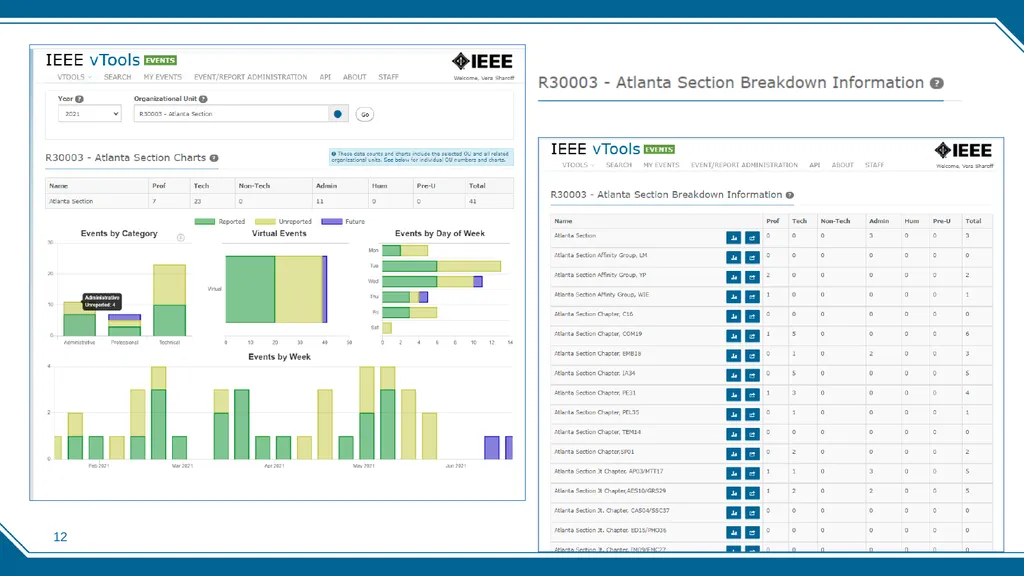Viewport: 1024px width, 576px height.
Task: Click IEEE logo in the left Charts panel
Action: point(483,61)
